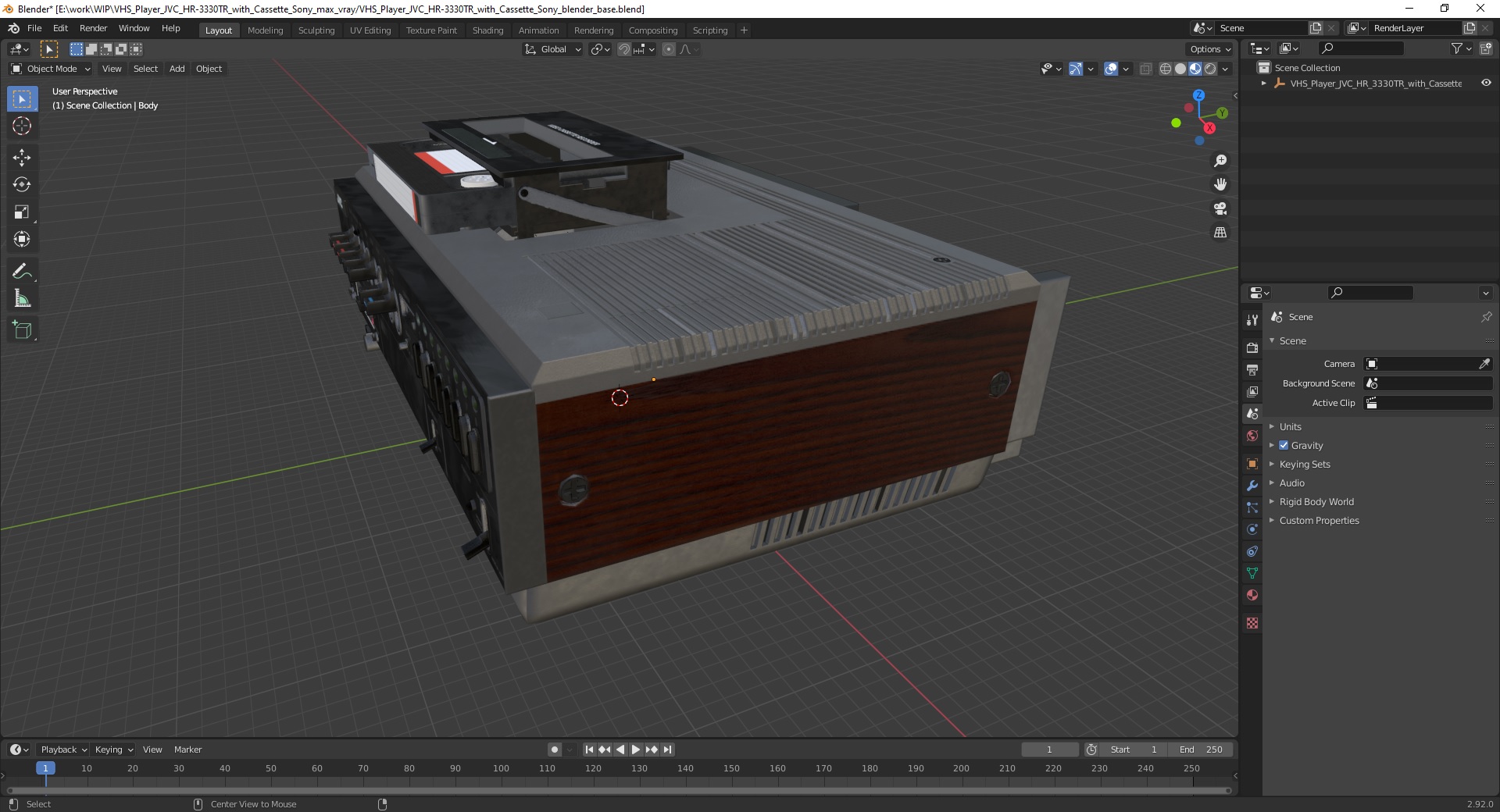Select the Cursor tool in left toolbar

point(22,126)
